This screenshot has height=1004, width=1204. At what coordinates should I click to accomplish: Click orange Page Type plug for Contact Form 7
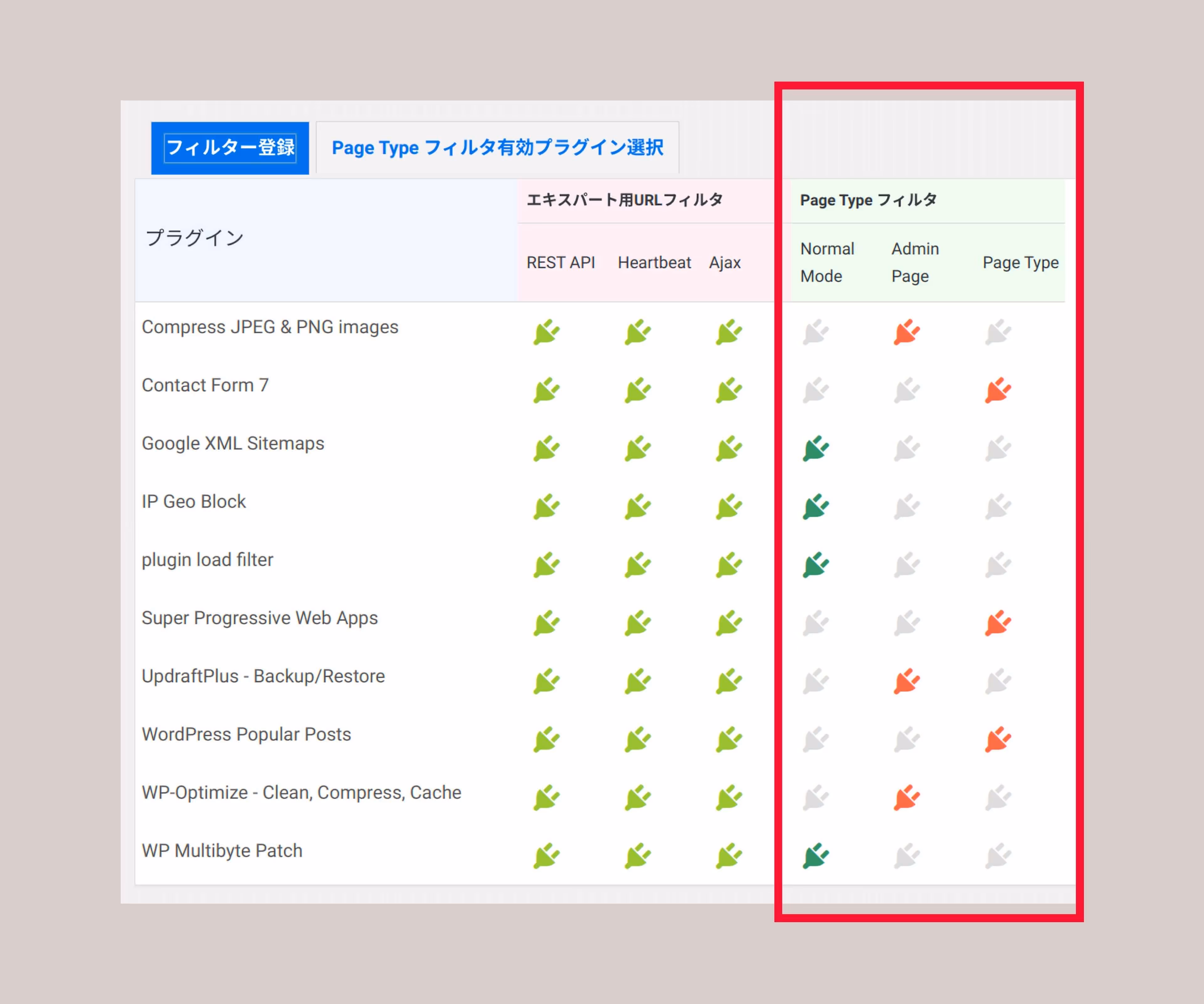point(998,390)
